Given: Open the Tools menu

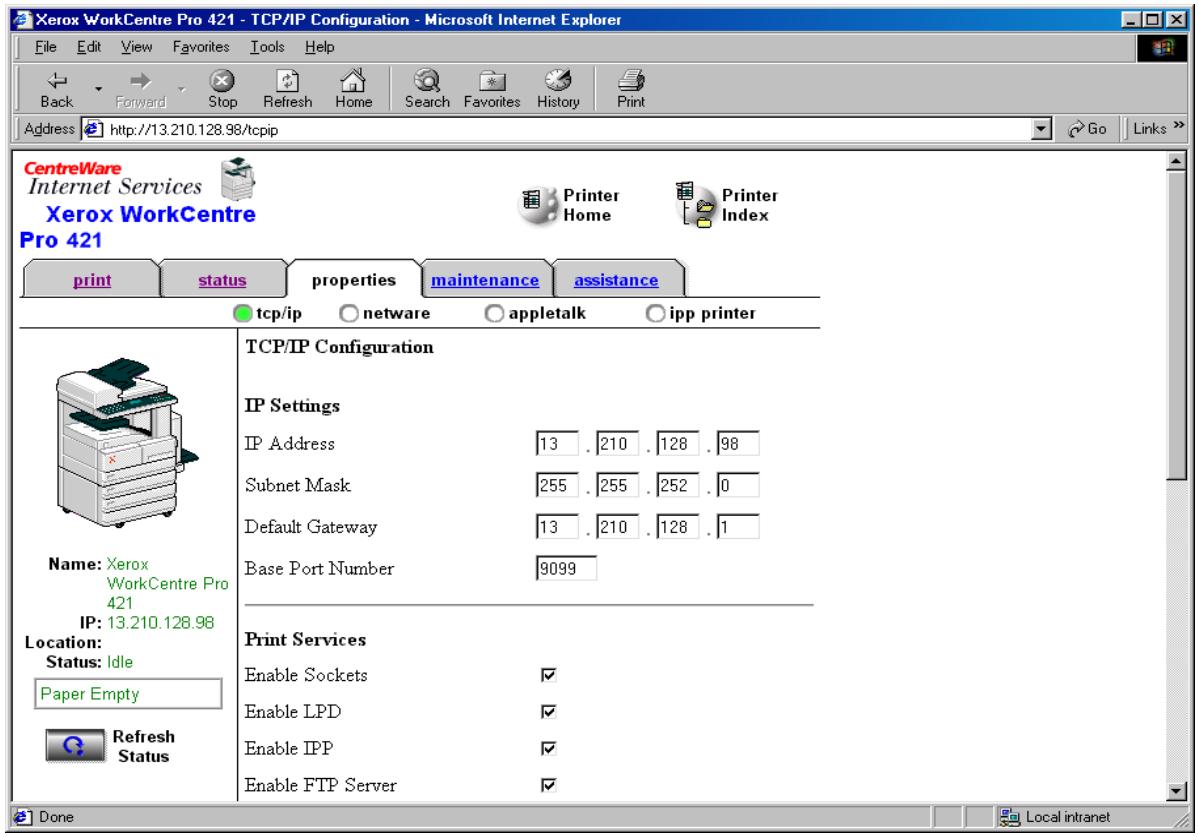Looking at the screenshot, I should (267, 47).
